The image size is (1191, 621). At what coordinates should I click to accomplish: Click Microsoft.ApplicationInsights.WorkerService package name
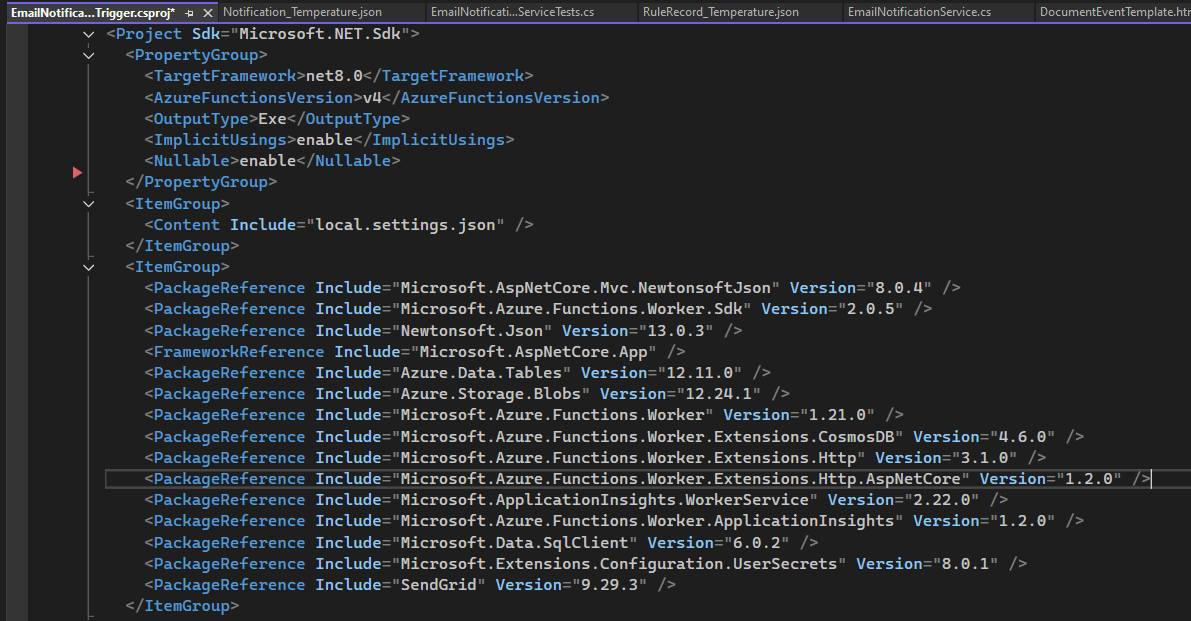click(x=605, y=500)
